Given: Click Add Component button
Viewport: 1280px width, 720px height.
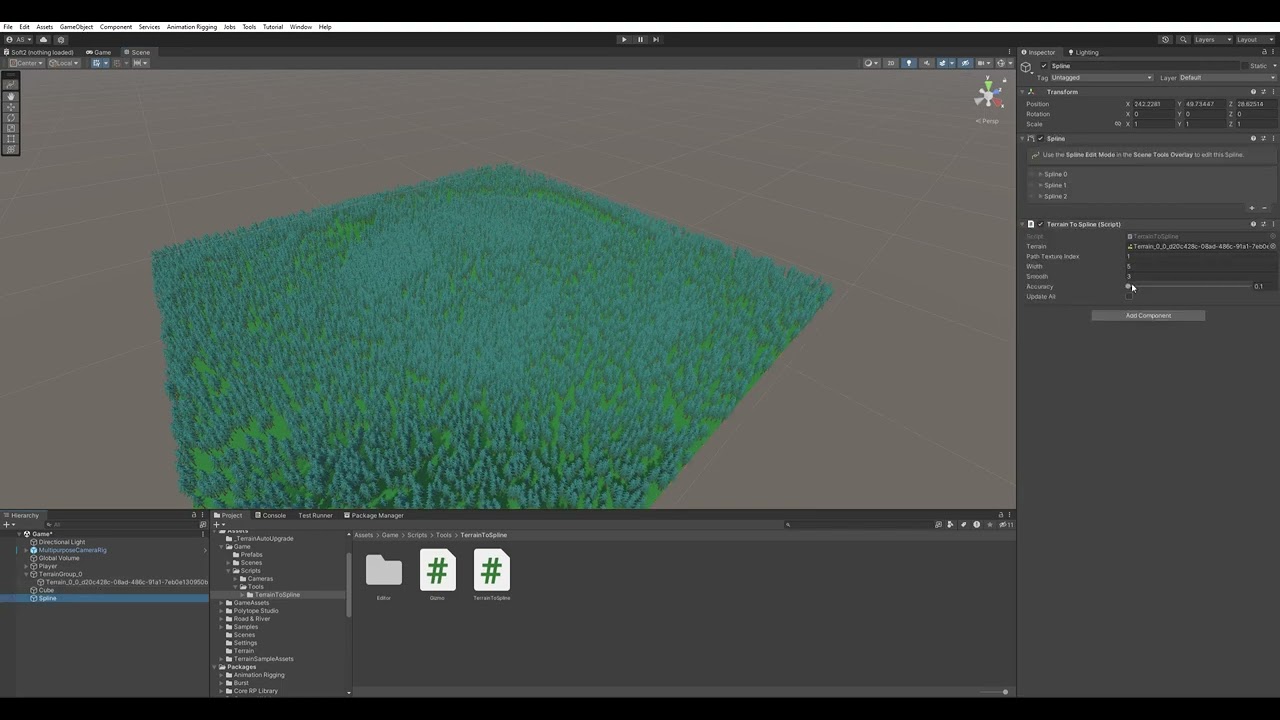Looking at the screenshot, I should pyautogui.click(x=1148, y=316).
